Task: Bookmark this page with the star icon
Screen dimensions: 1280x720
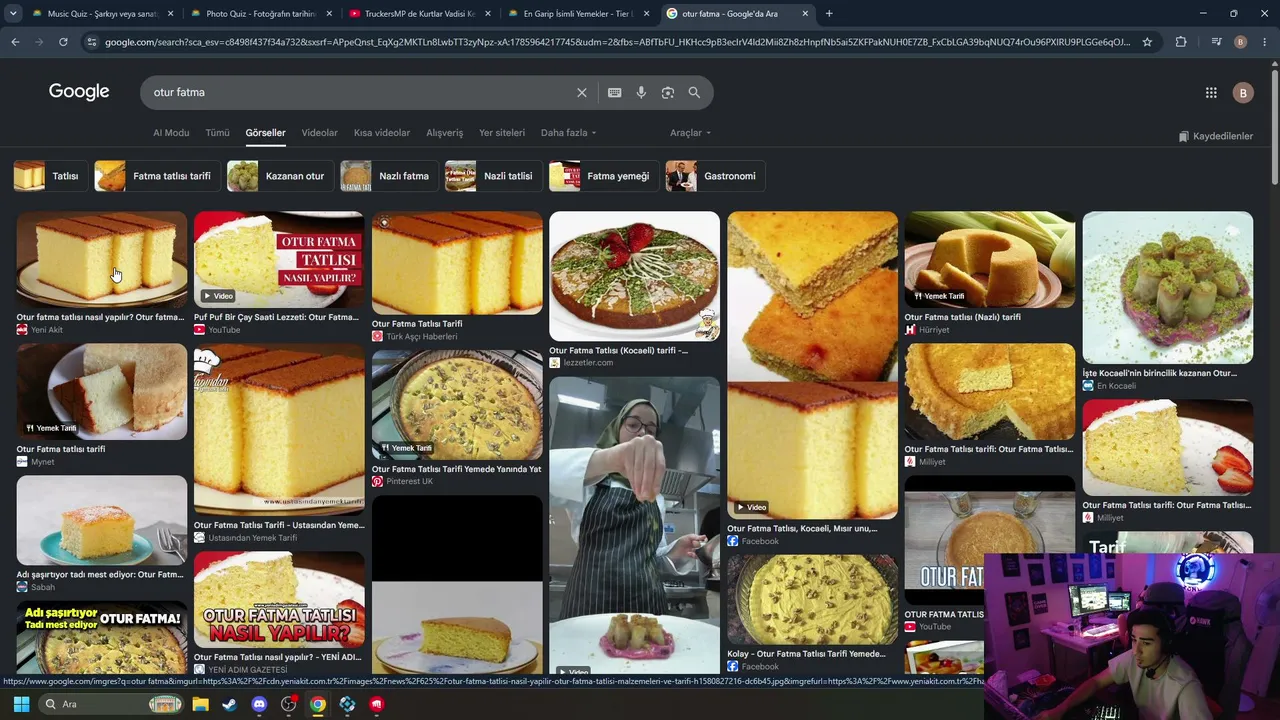Action: [1147, 42]
